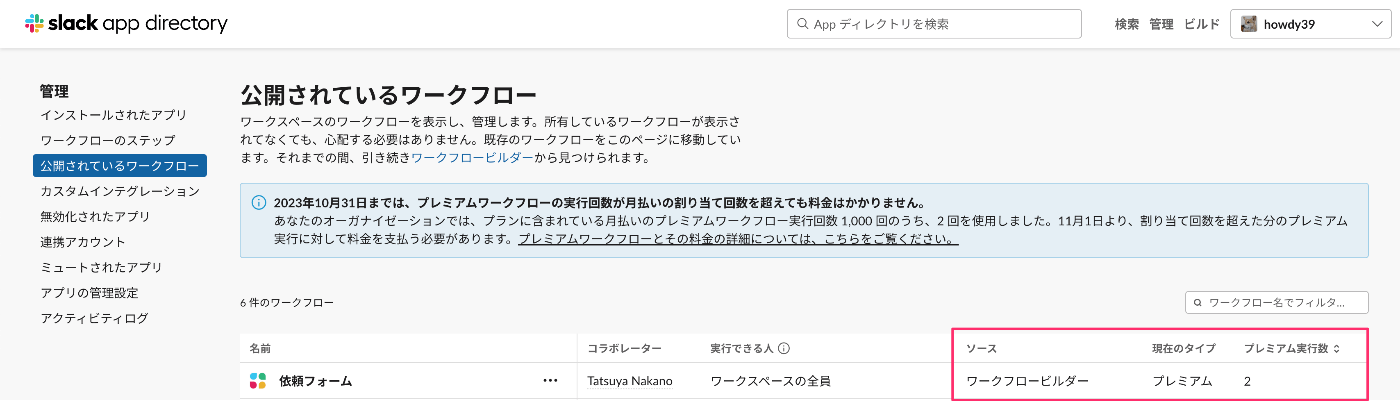Click the Slack app directory logo
Screen dimensions: 1400x418
tap(126, 23)
